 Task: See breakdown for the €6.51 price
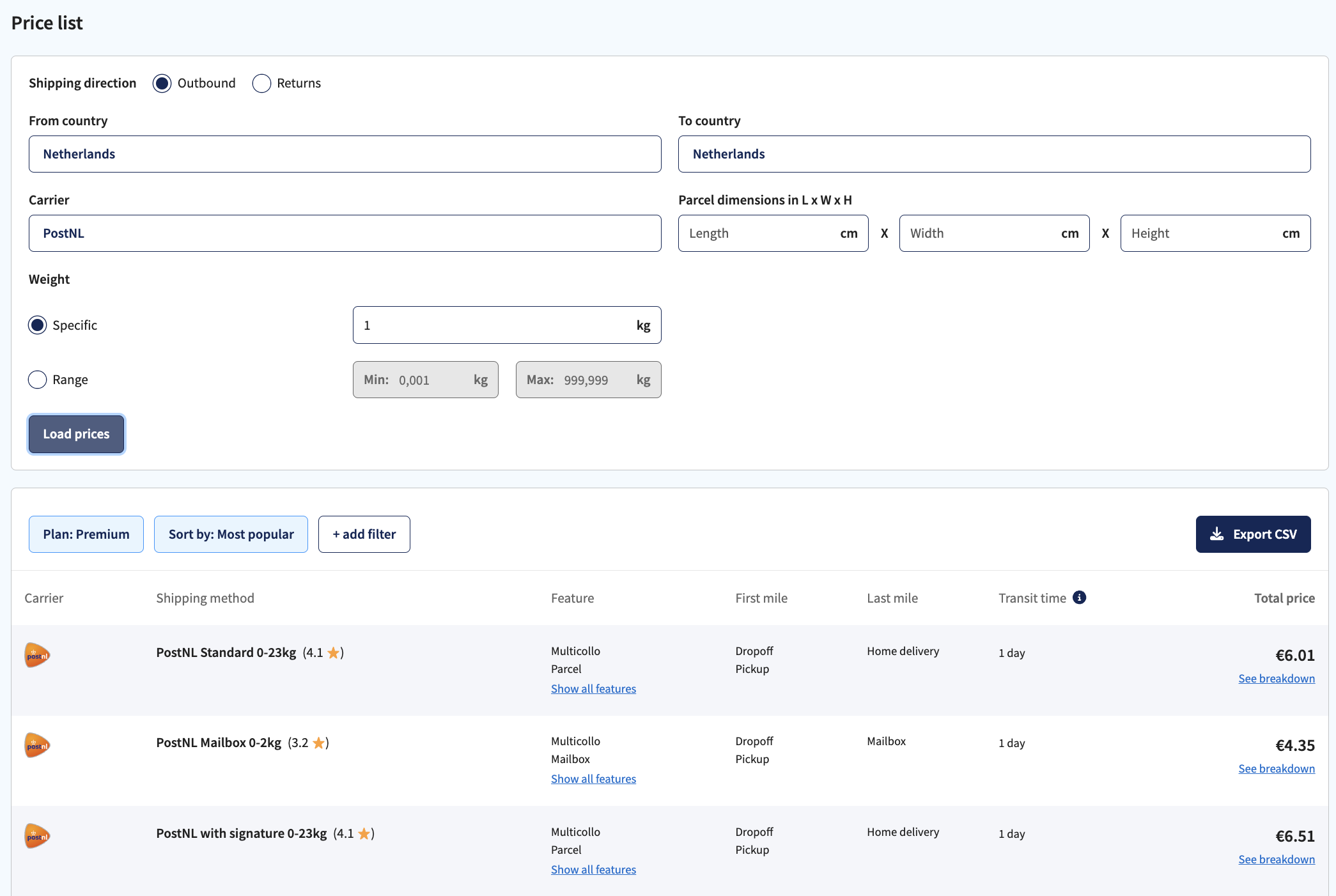(1277, 860)
